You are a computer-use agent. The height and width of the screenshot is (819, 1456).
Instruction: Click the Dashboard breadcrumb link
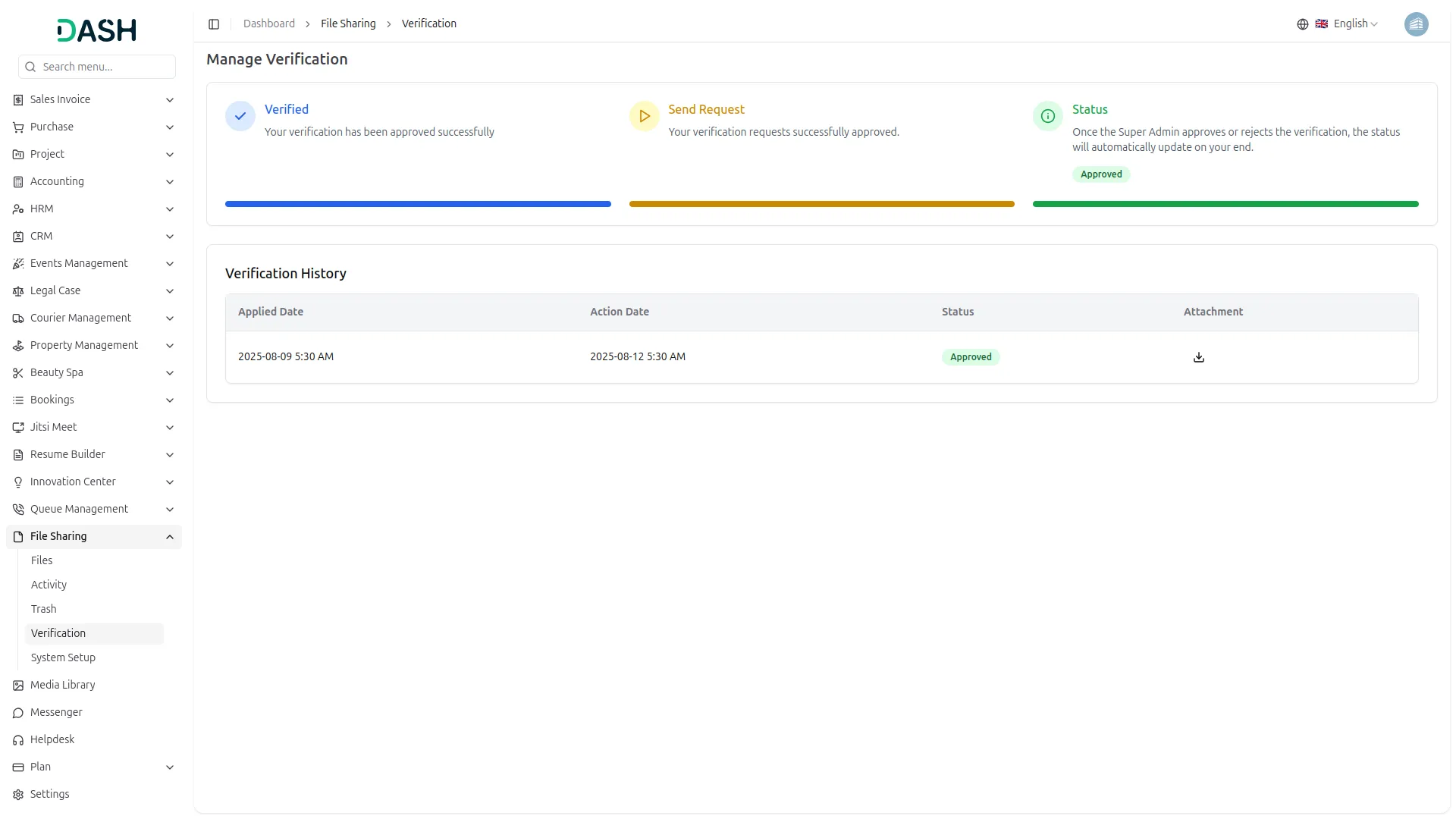coord(268,24)
